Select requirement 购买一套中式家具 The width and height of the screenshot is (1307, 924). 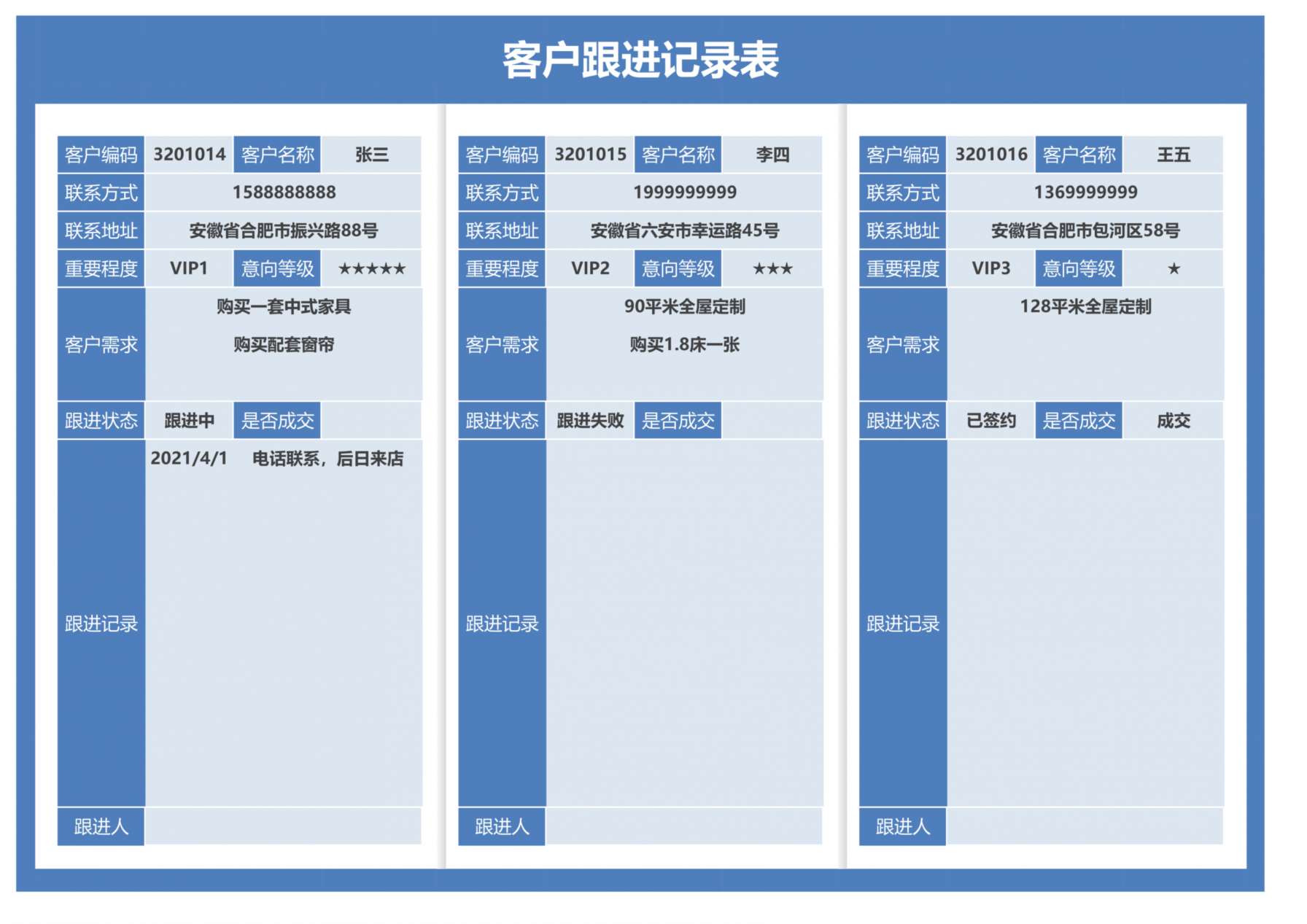(284, 306)
